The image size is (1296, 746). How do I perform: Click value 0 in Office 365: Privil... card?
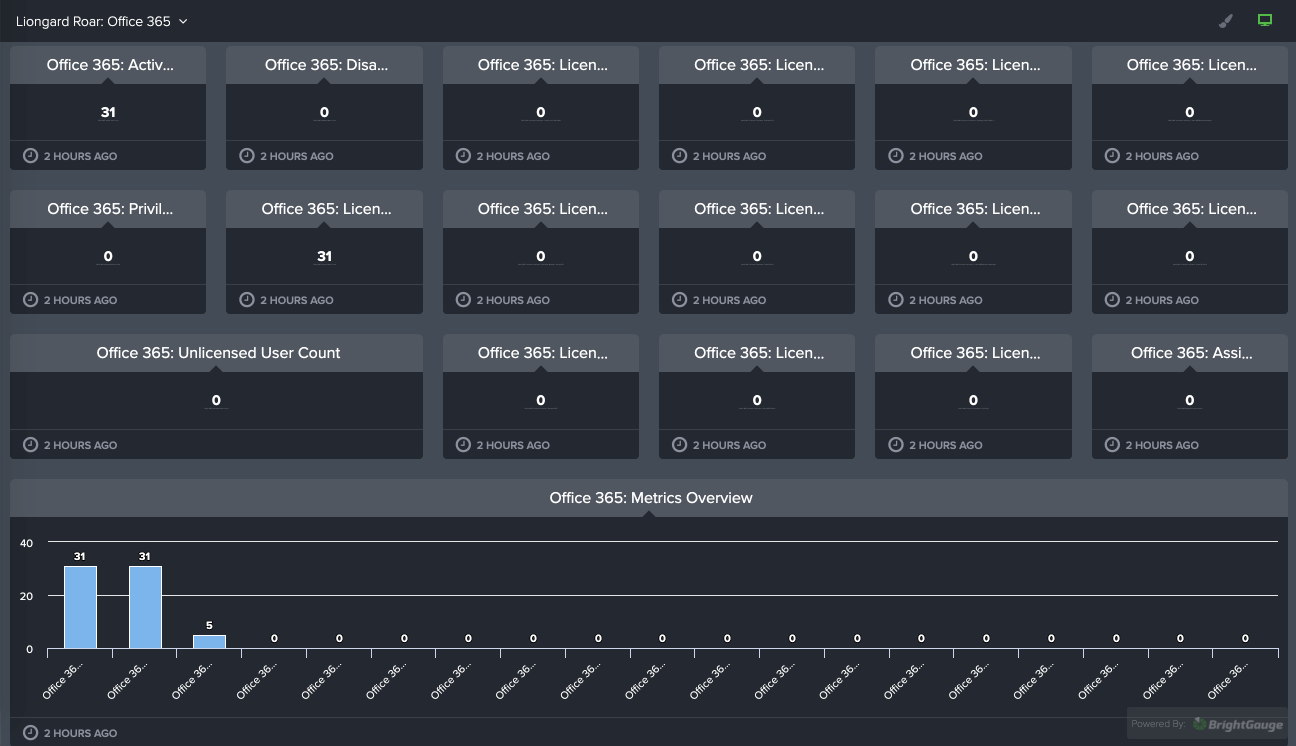click(x=108, y=256)
